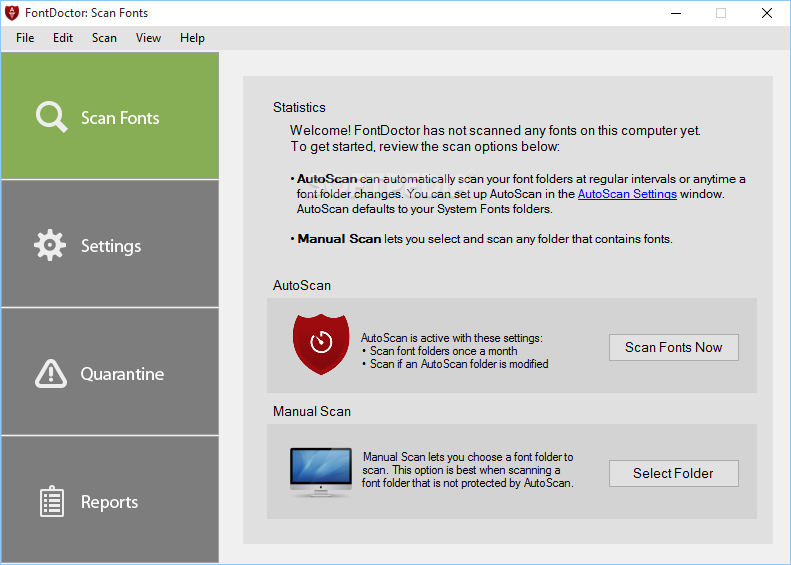
Task: Click the Select Folder button
Action: (x=673, y=473)
